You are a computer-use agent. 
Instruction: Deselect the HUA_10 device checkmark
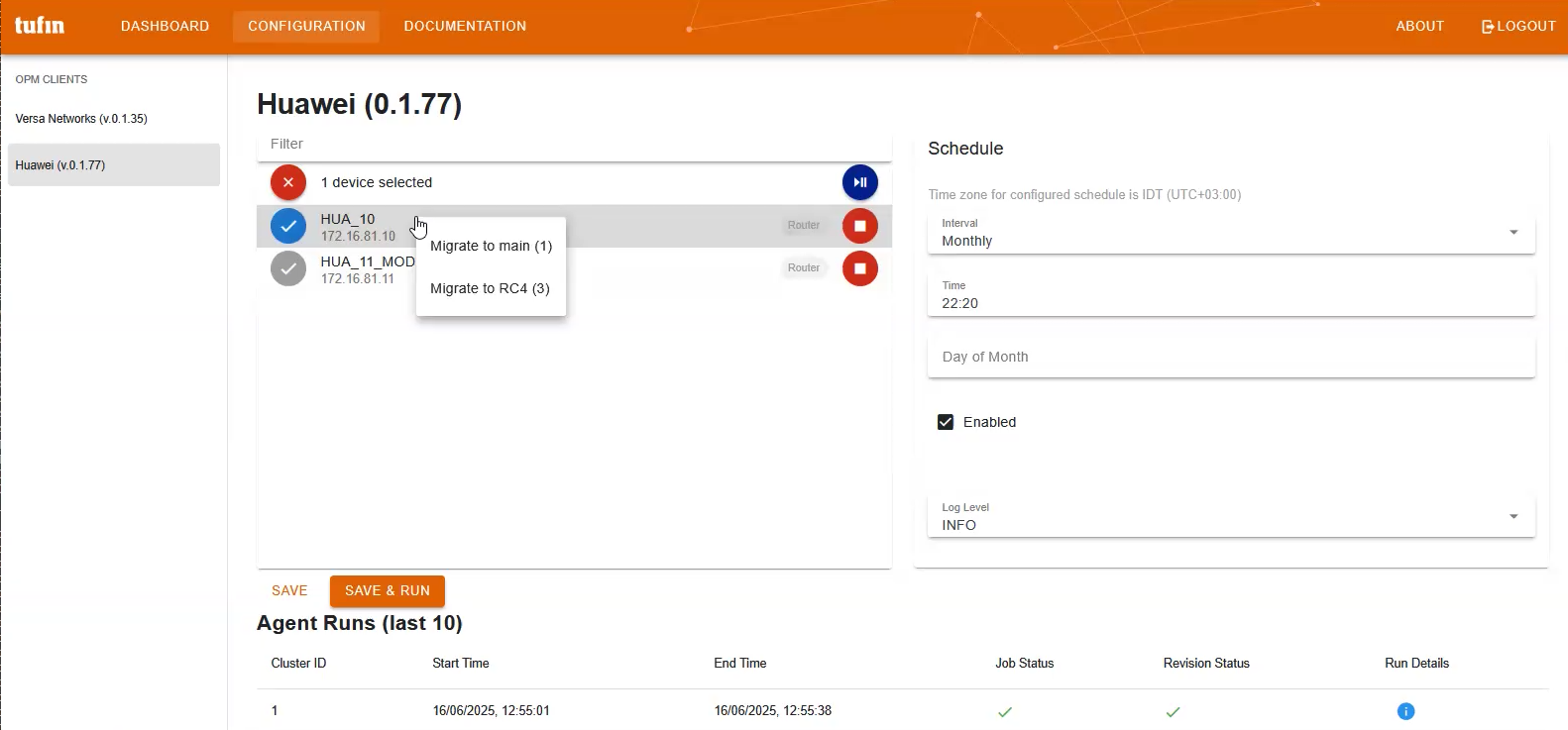click(x=288, y=226)
